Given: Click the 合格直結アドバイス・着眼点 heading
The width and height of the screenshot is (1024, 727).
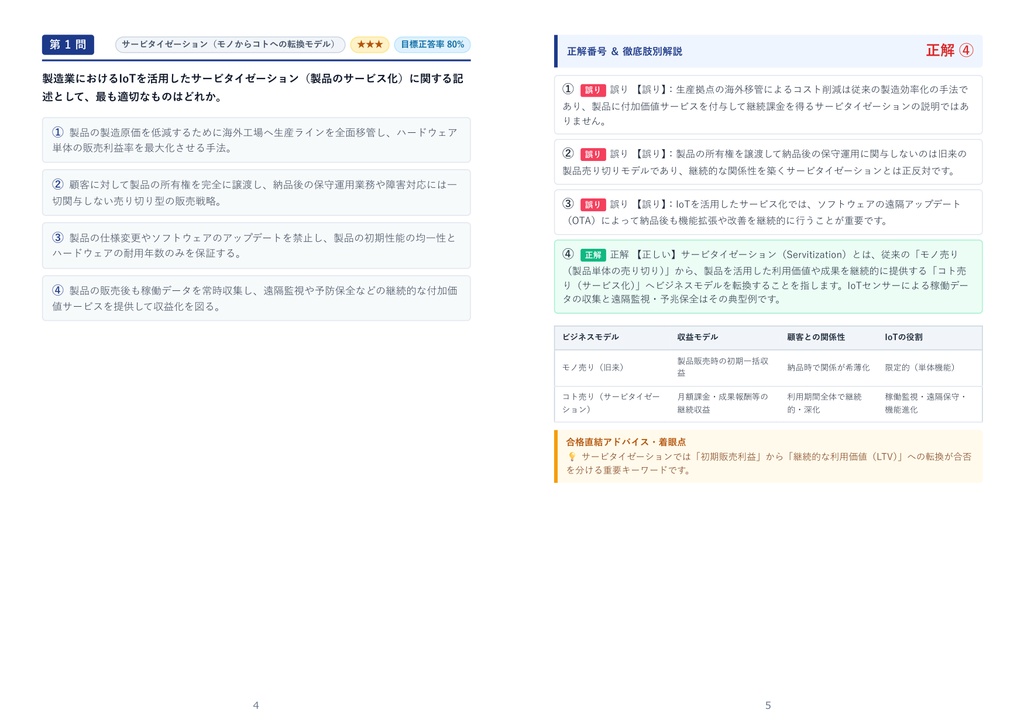Looking at the screenshot, I should click(626, 442).
